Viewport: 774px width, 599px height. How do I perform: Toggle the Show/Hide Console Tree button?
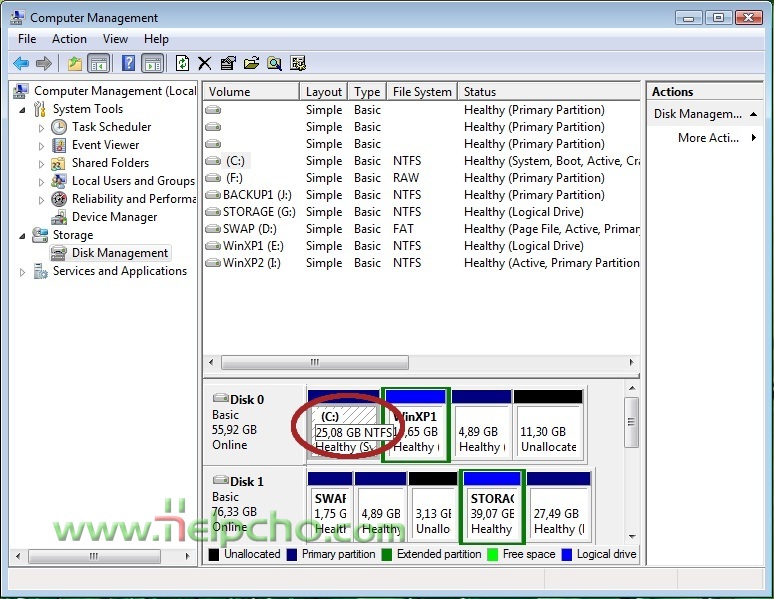(x=99, y=63)
